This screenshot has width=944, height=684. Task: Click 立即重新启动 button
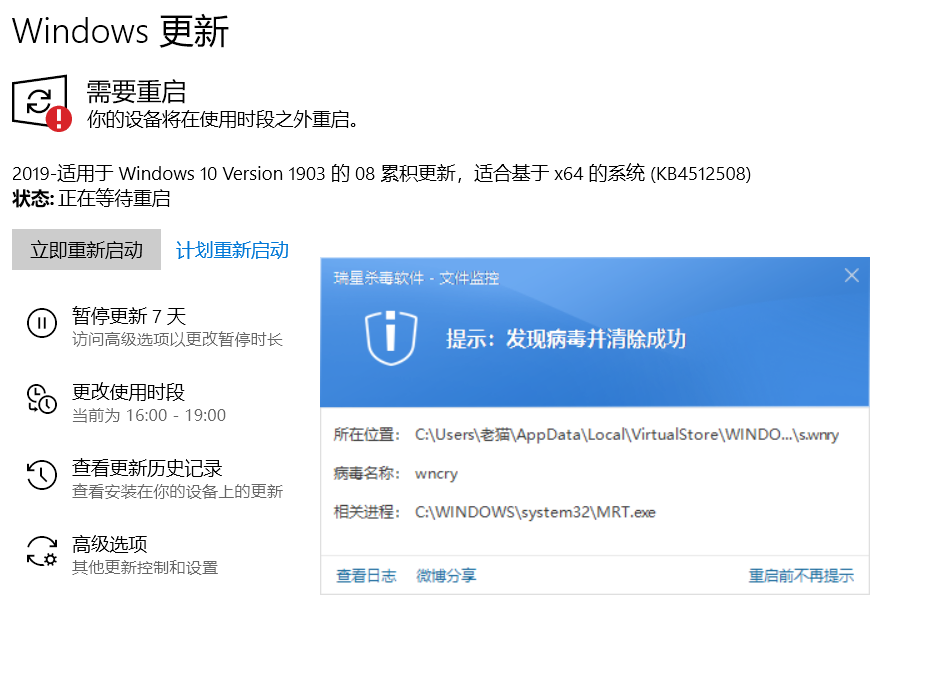coord(87,249)
